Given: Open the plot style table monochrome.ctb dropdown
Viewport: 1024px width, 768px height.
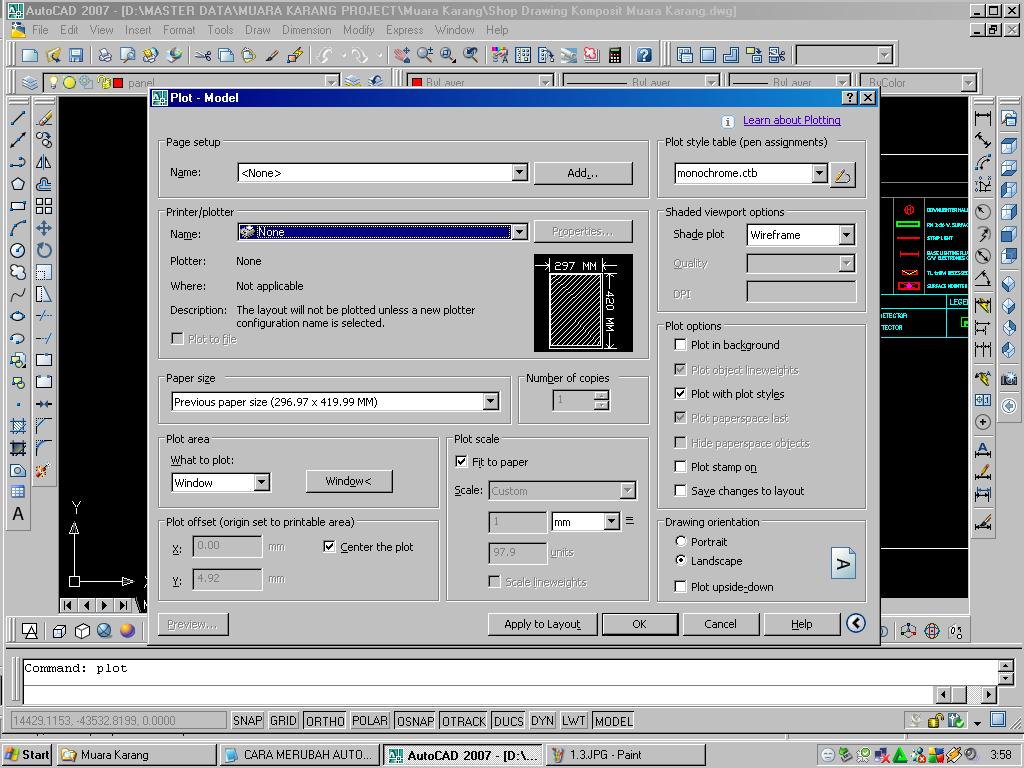Looking at the screenshot, I should [820, 173].
